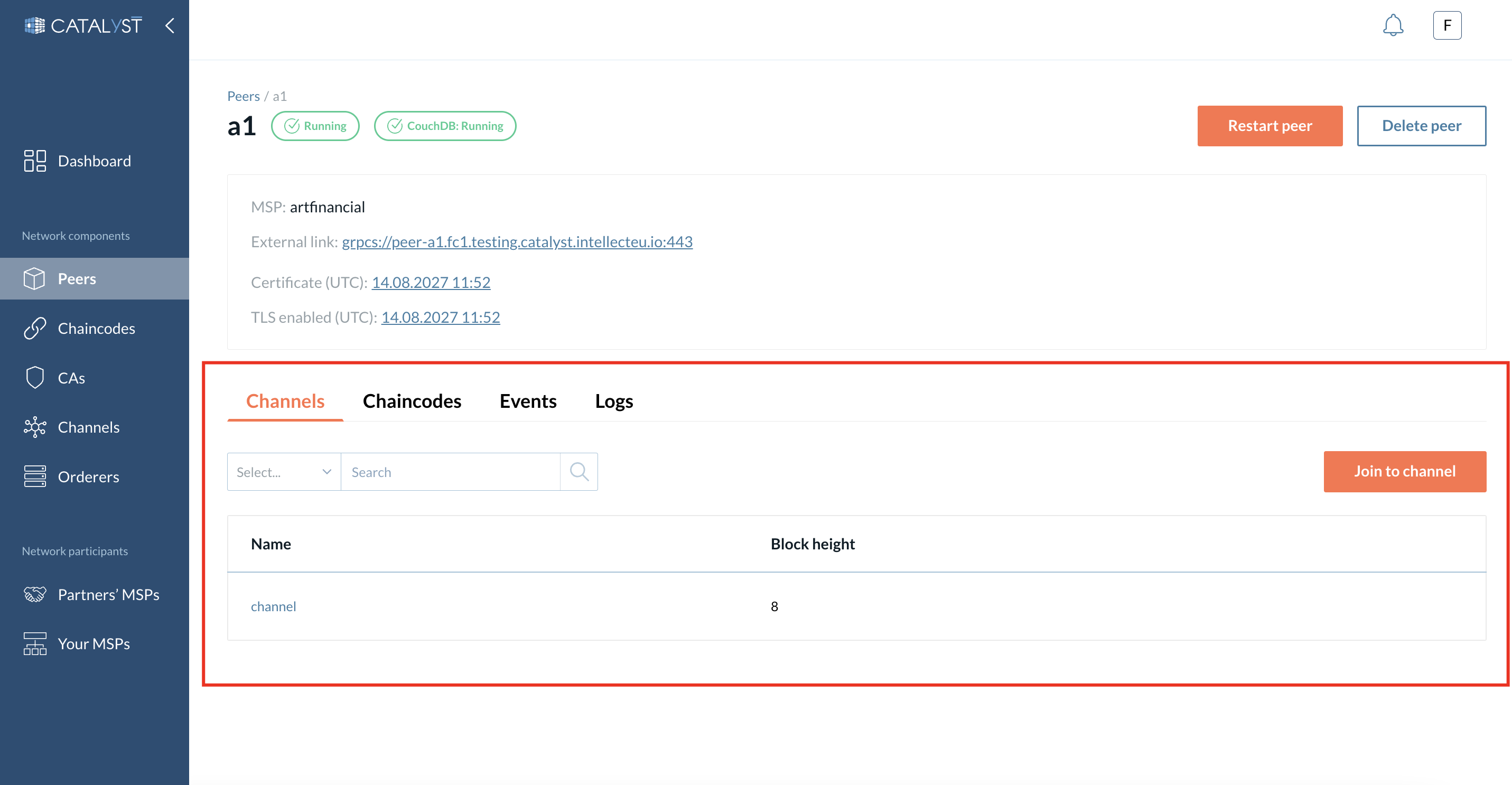Open Orderers server icon in sidebar

click(35, 476)
